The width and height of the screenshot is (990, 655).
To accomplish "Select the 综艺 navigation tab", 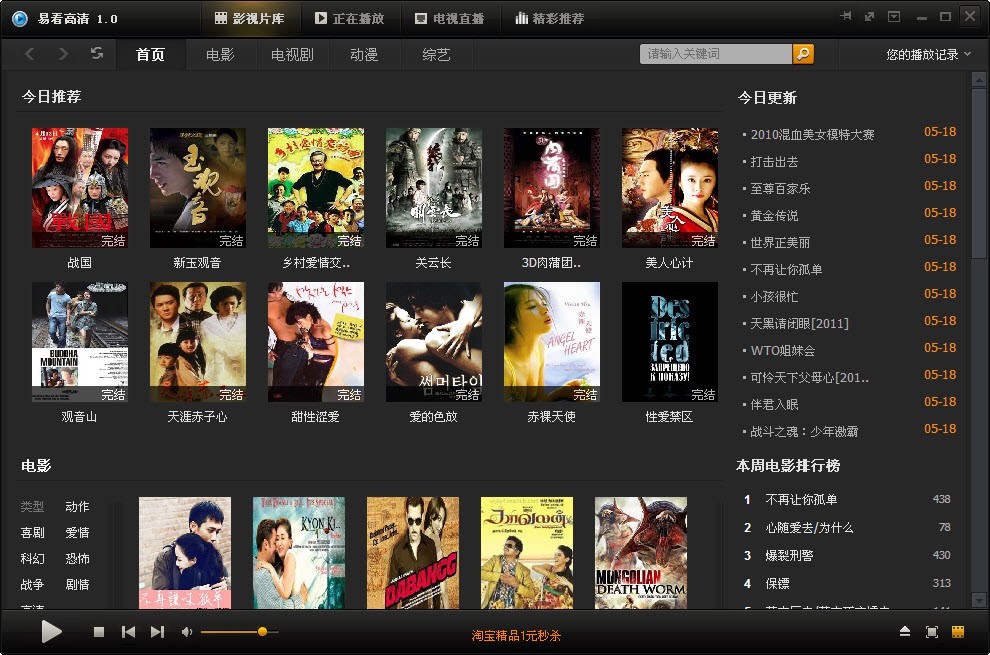I will 436,54.
